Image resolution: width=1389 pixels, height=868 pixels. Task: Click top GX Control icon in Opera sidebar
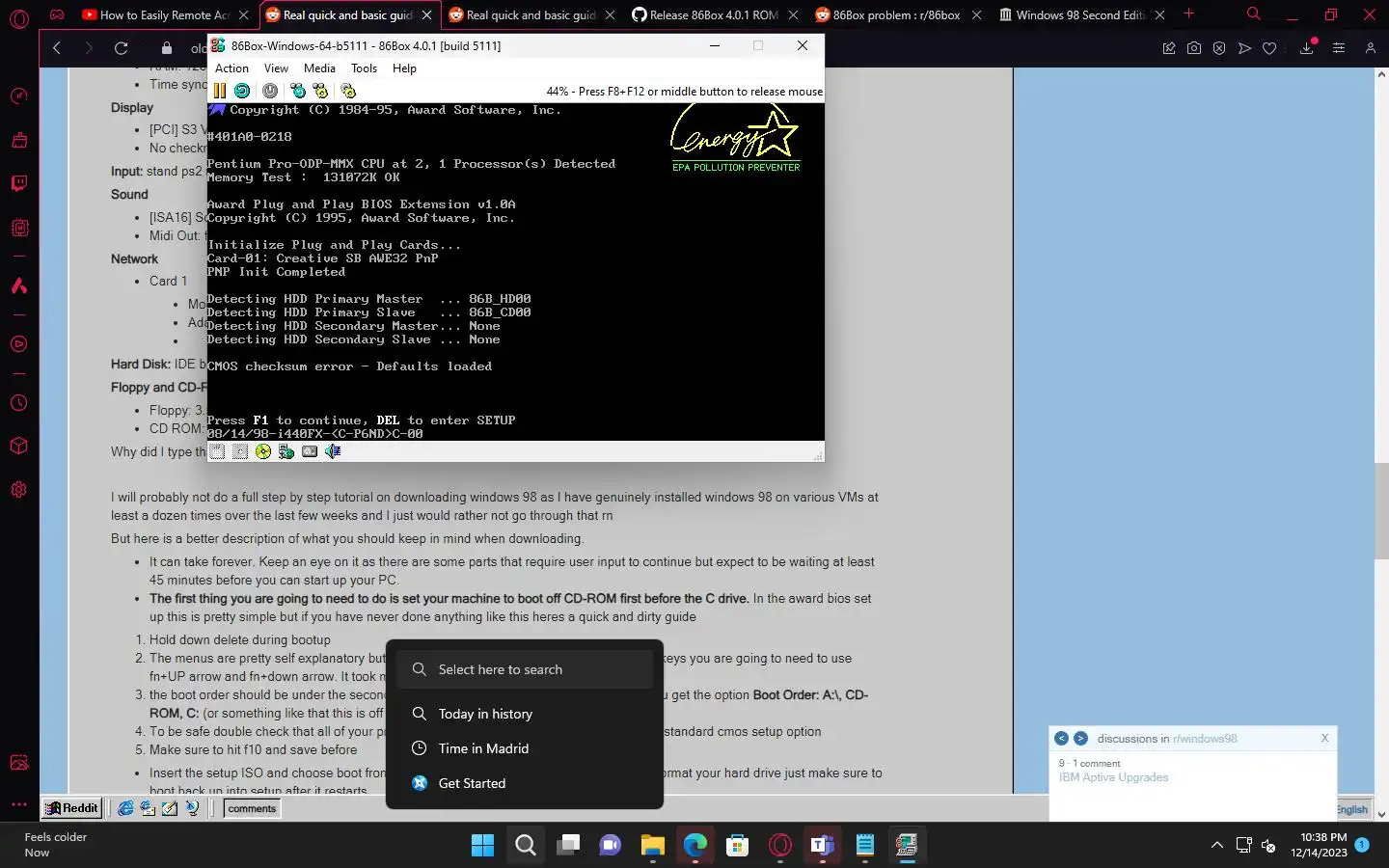coord(18,95)
